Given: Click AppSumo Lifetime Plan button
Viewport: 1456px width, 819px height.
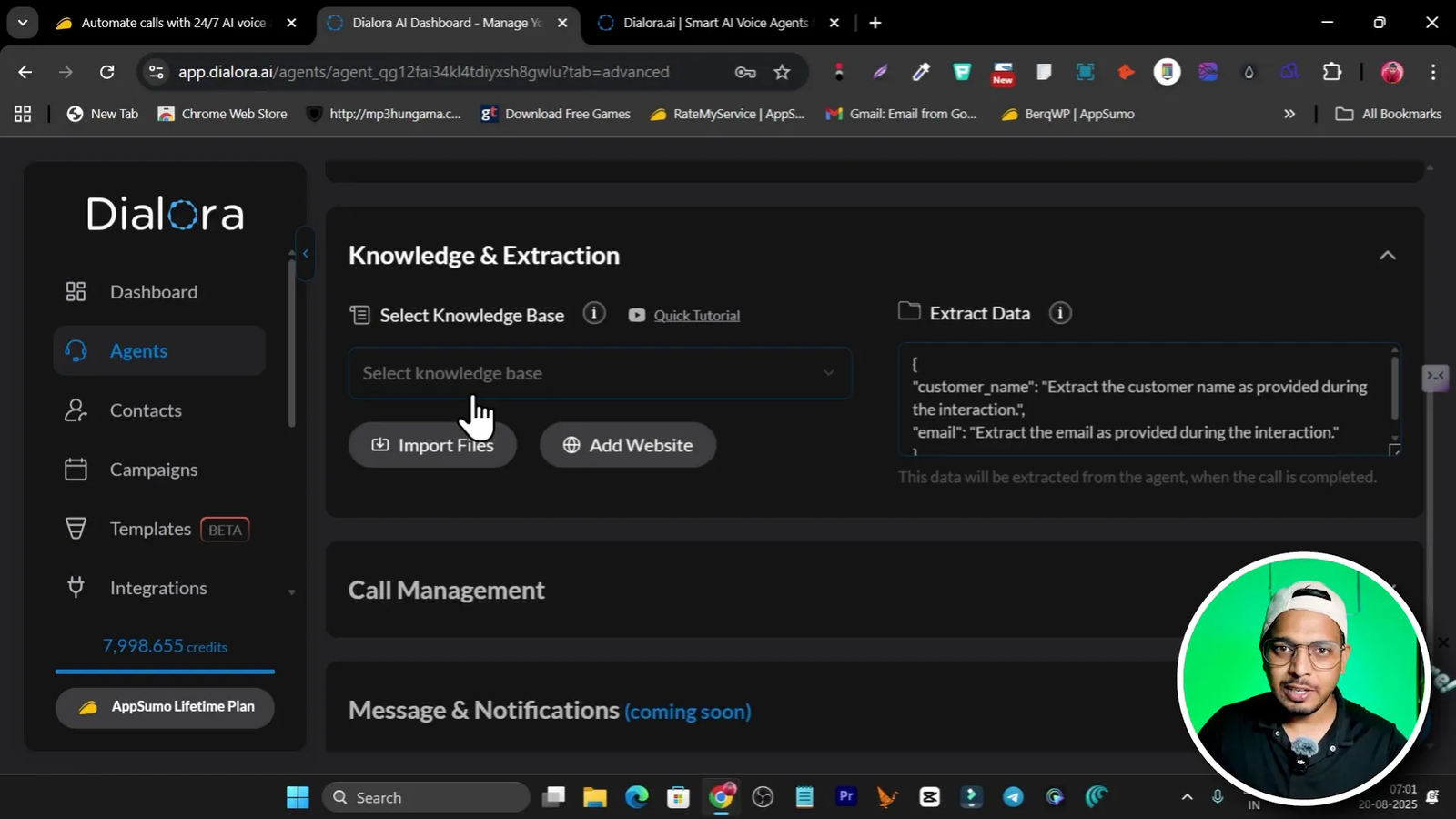Looking at the screenshot, I should click(x=165, y=707).
